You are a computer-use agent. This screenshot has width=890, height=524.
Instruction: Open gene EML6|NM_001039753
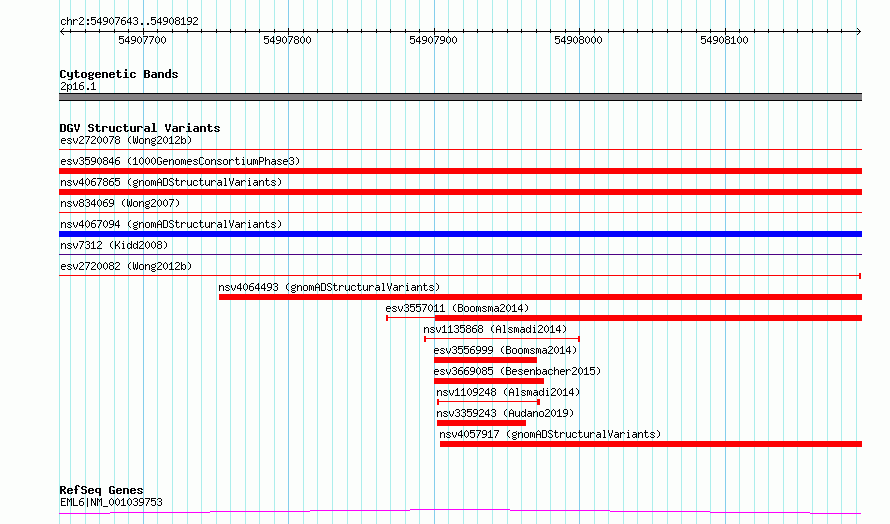coord(111,502)
